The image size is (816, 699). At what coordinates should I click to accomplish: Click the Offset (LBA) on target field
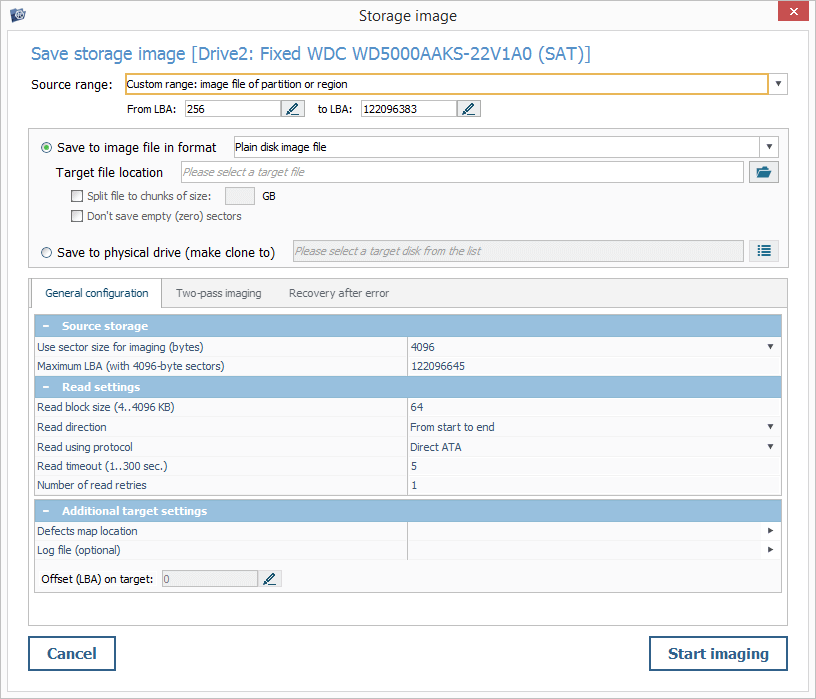click(210, 579)
